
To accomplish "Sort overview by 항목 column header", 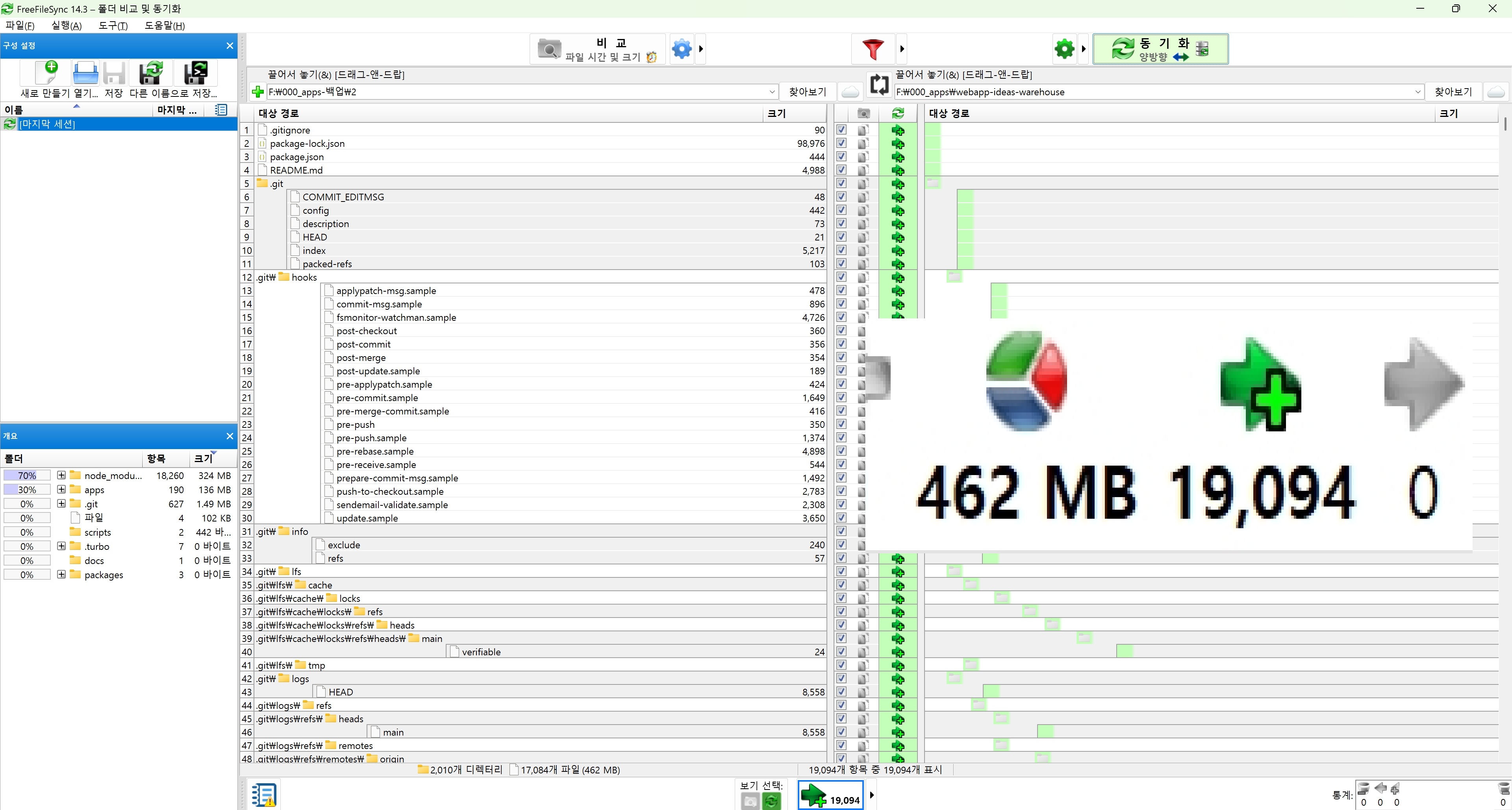I will pos(166,459).
